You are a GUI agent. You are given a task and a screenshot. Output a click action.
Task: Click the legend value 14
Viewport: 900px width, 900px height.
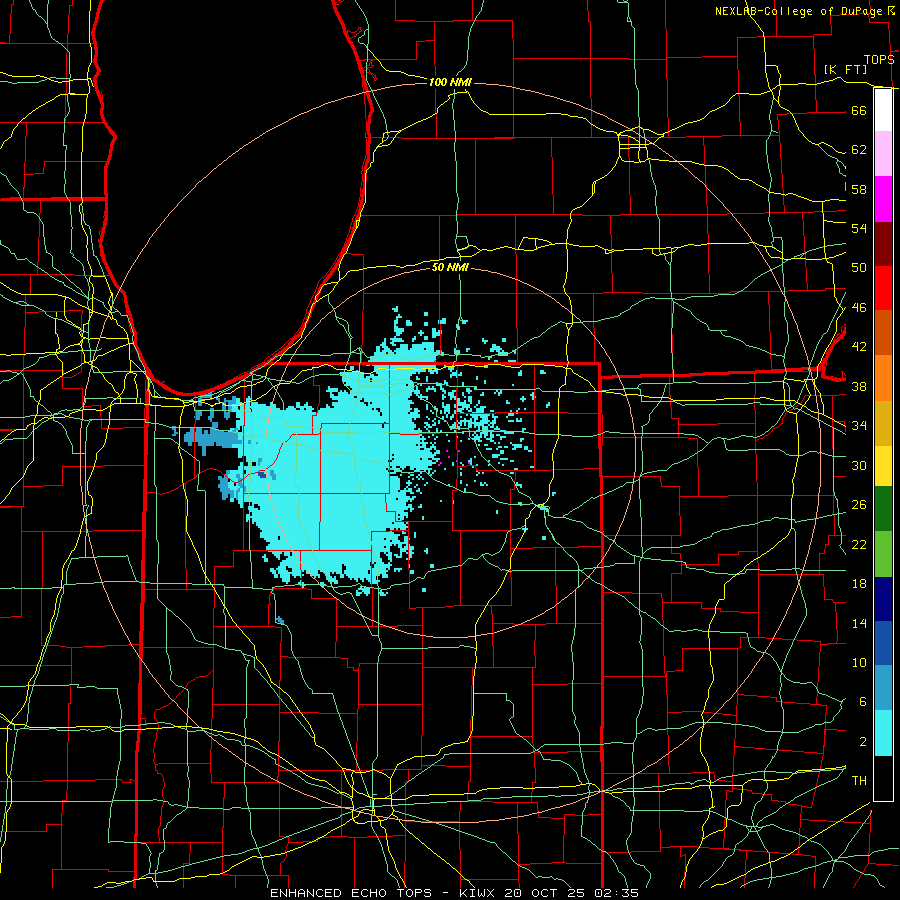click(x=859, y=623)
